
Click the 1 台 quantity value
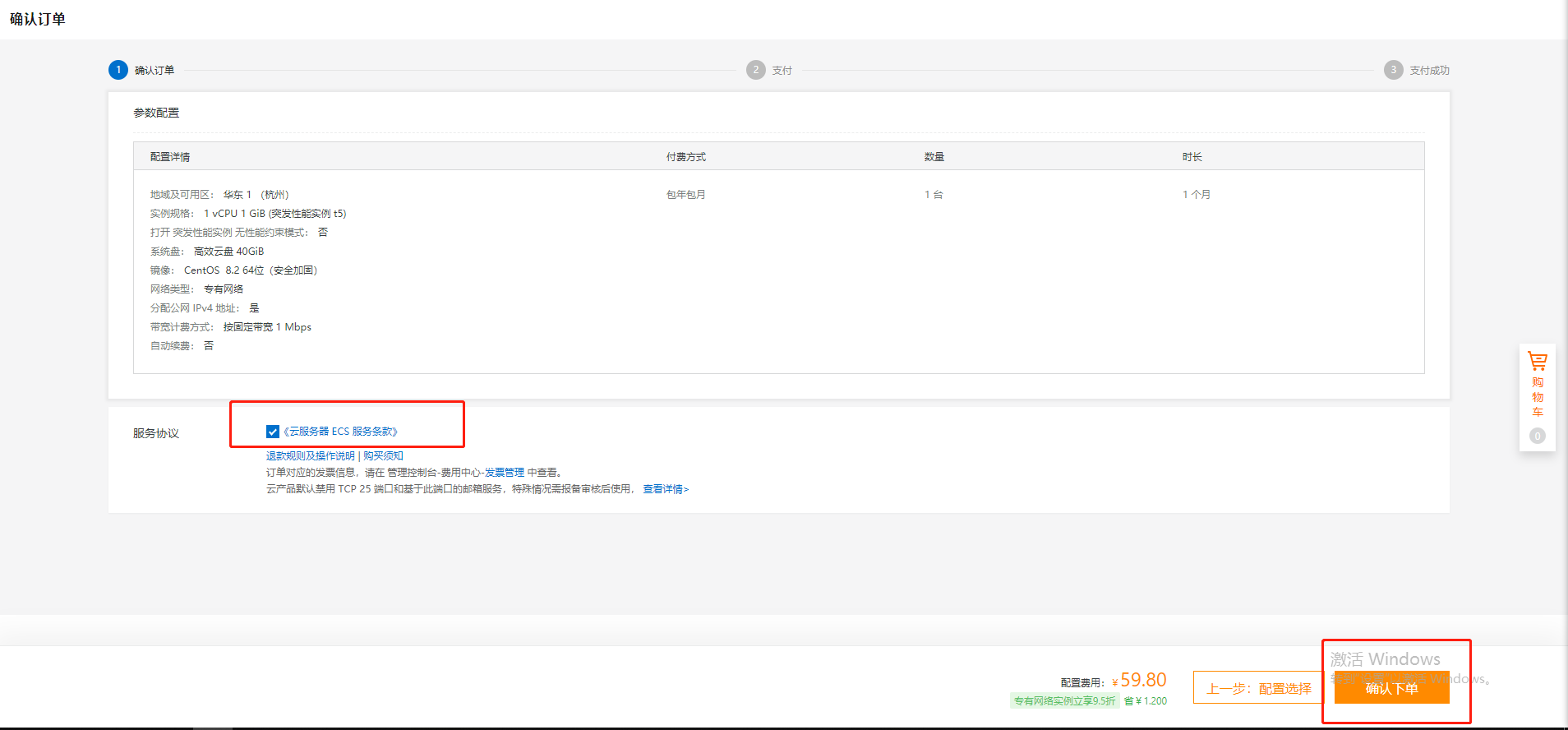point(934,195)
